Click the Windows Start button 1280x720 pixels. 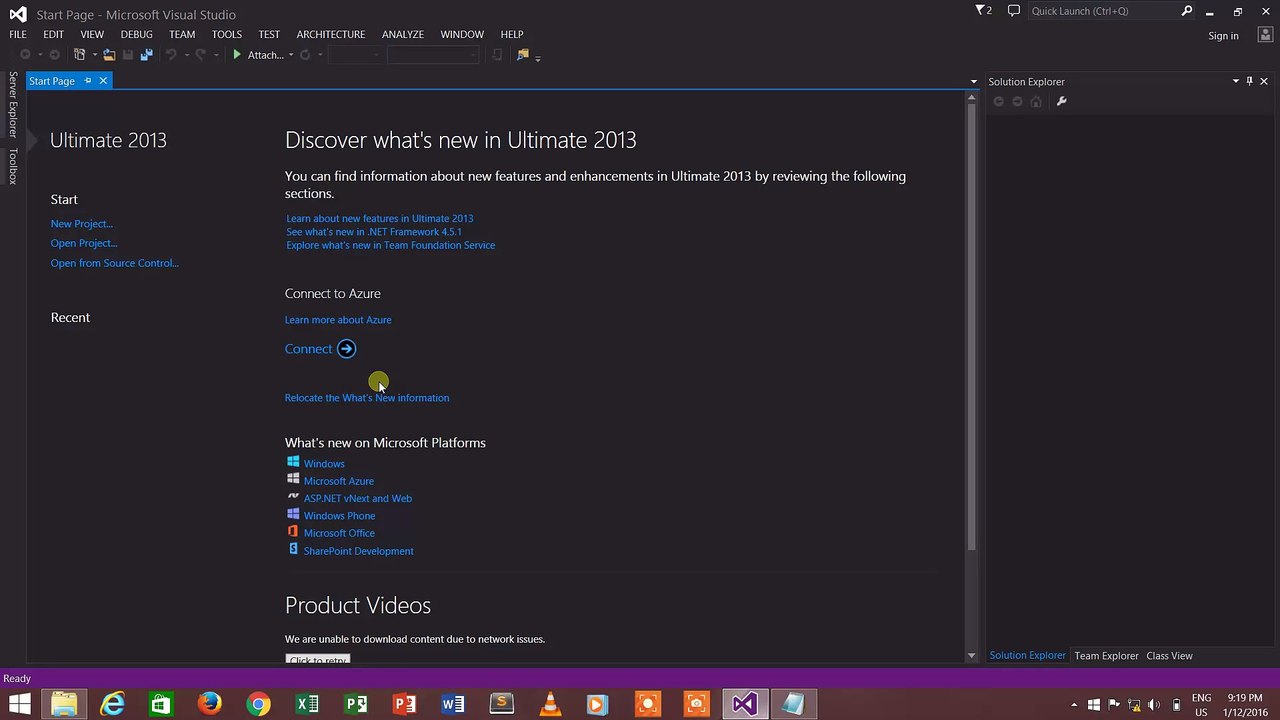(19, 704)
